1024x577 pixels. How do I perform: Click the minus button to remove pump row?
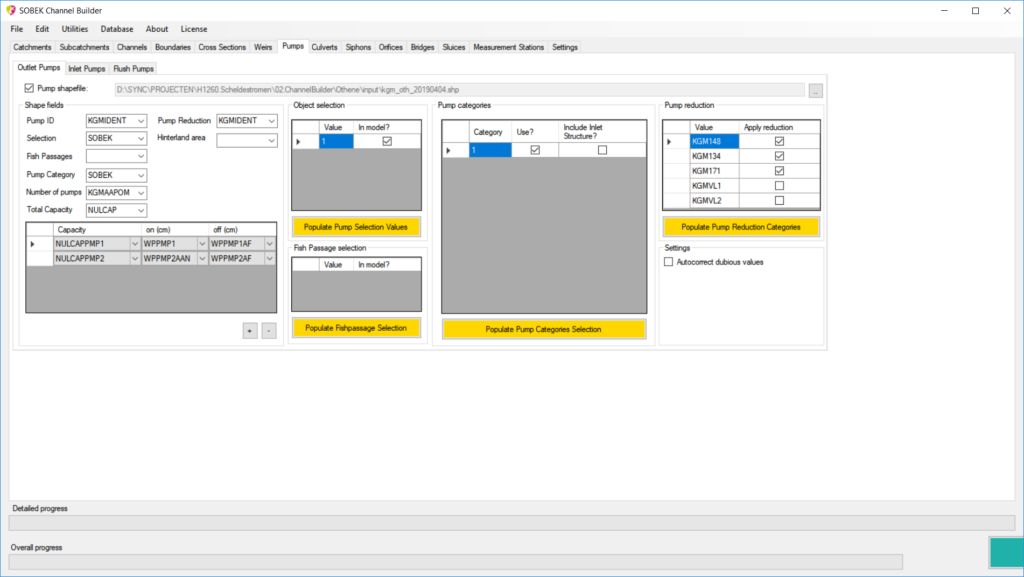coord(269,331)
